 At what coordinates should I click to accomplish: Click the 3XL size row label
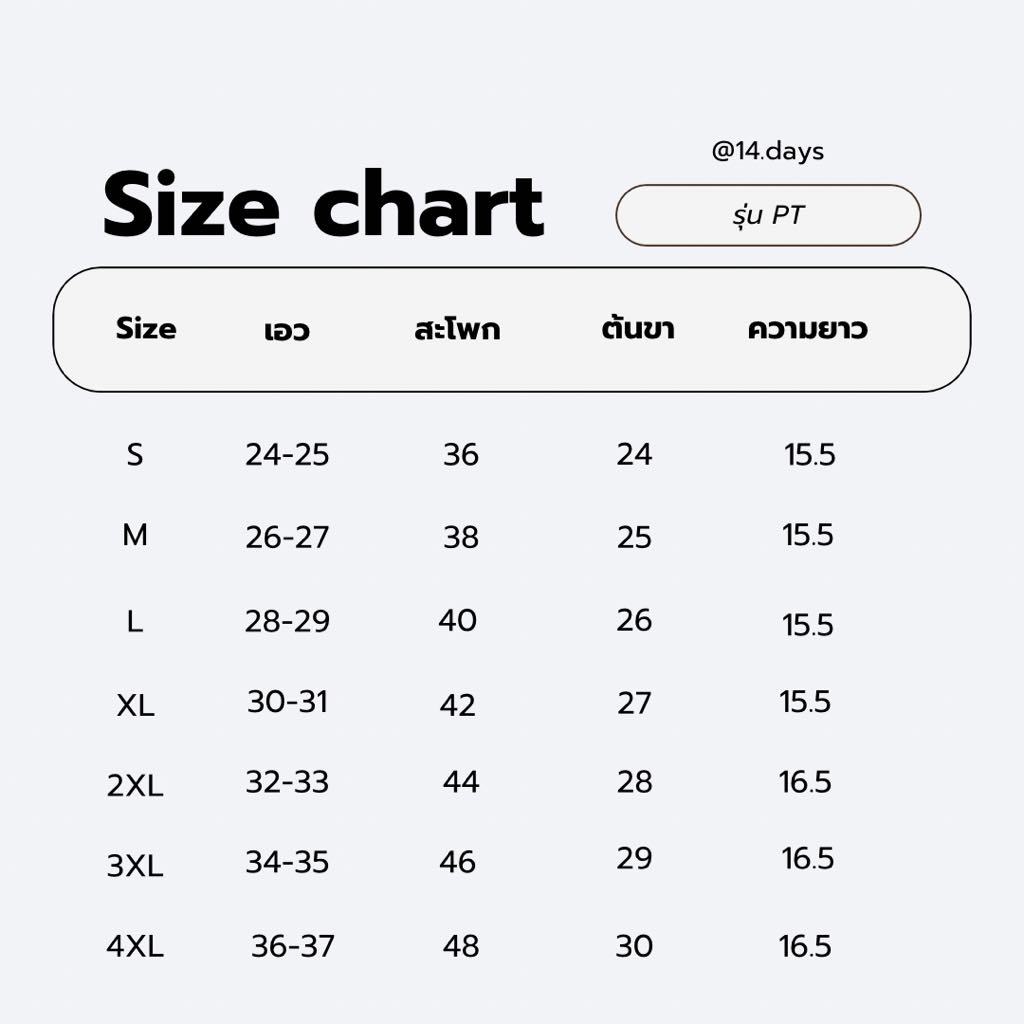tap(135, 866)
